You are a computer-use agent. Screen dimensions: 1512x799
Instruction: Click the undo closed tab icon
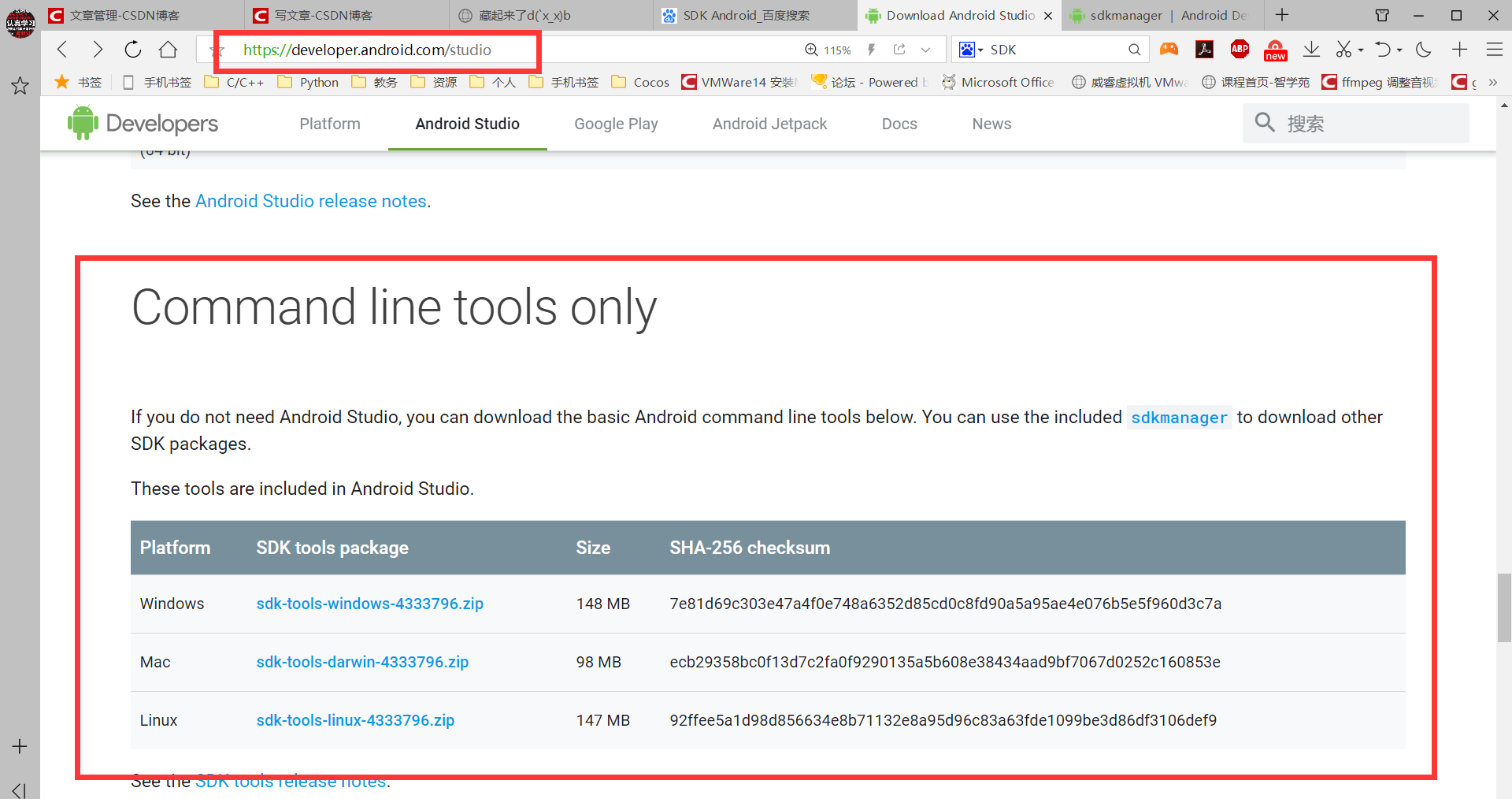pos(1382,50)
